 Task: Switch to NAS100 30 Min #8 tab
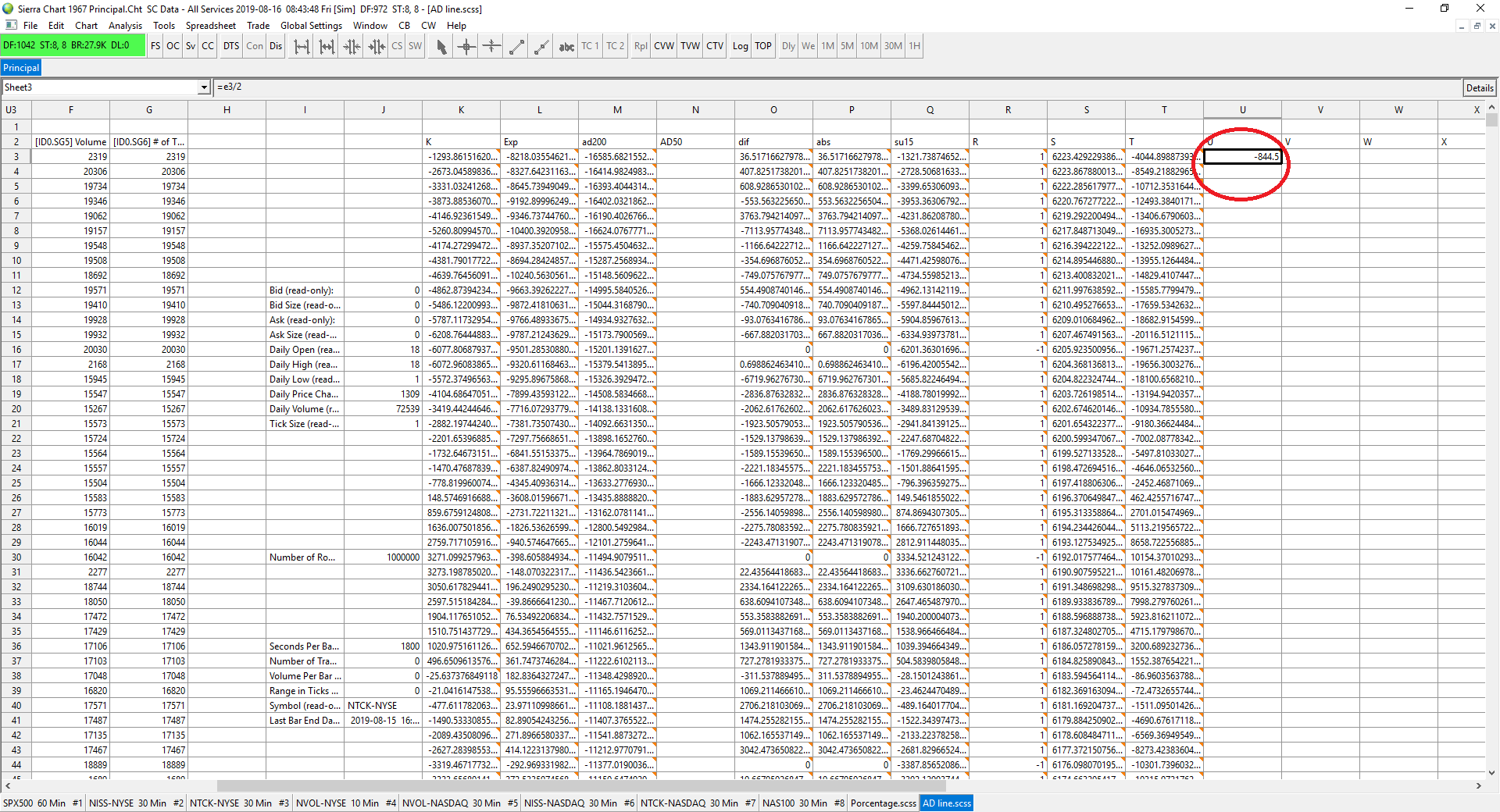[804, 803]
